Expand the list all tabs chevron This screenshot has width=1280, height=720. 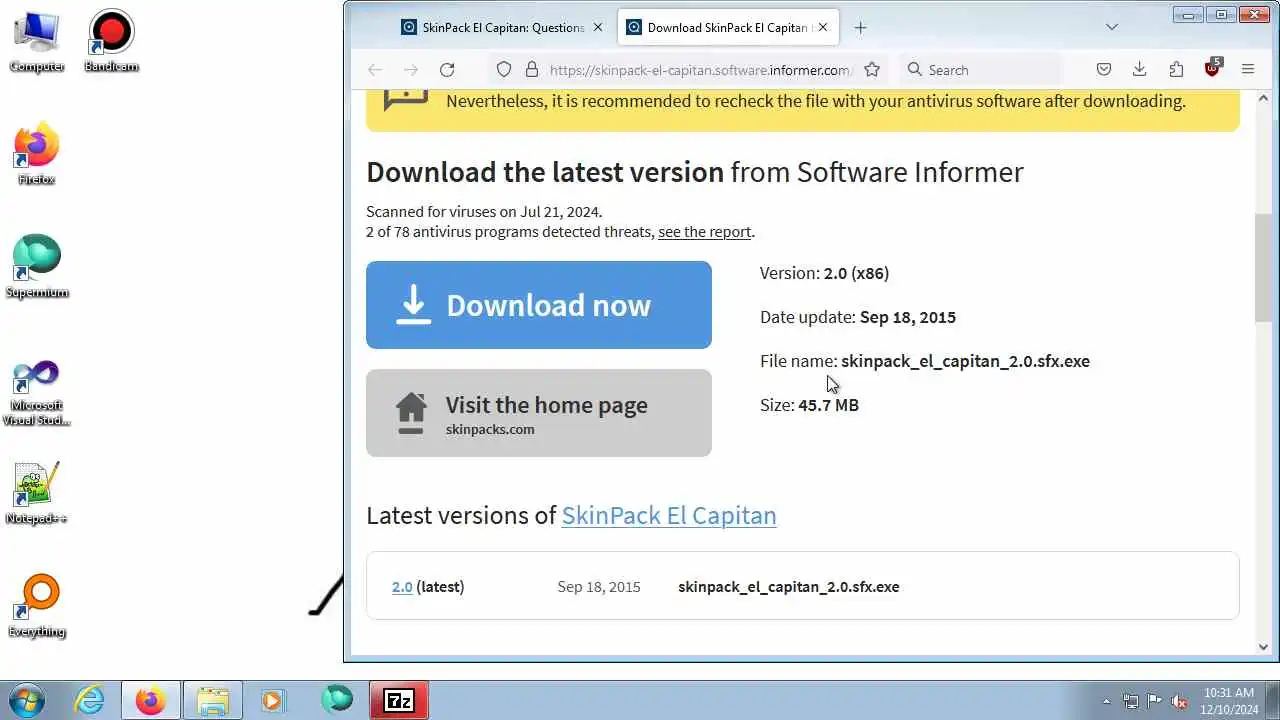point(1112,27)
